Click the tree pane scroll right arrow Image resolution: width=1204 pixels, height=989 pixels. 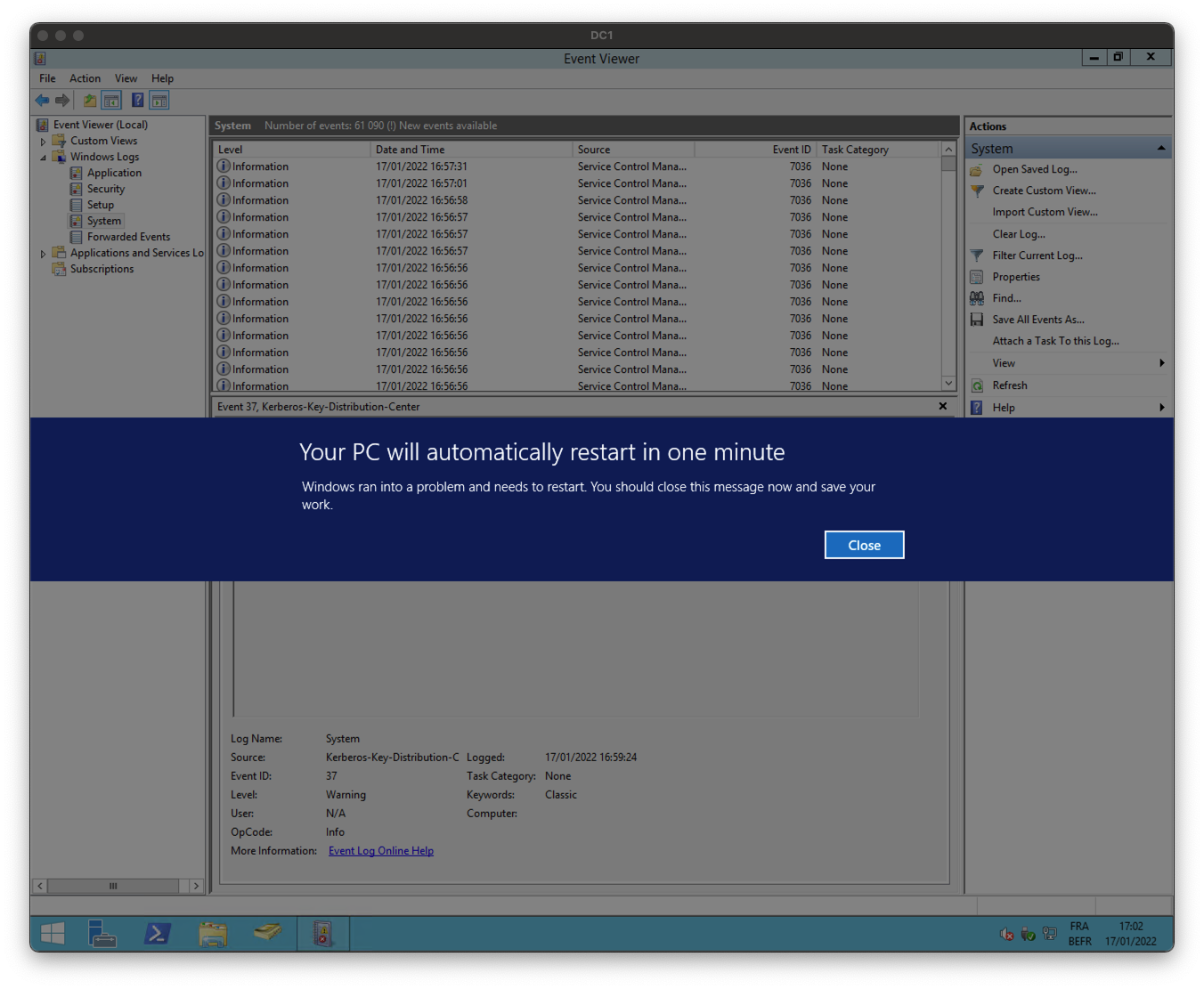coord(196,886)
